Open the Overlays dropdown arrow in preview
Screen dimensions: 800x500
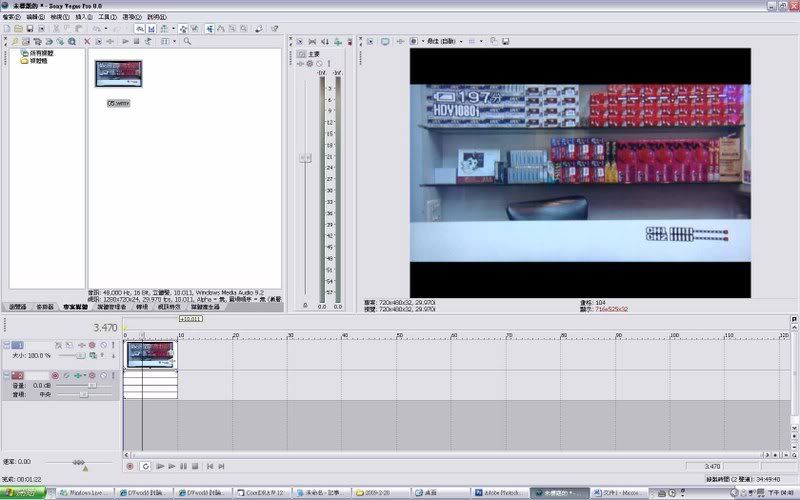481,41
